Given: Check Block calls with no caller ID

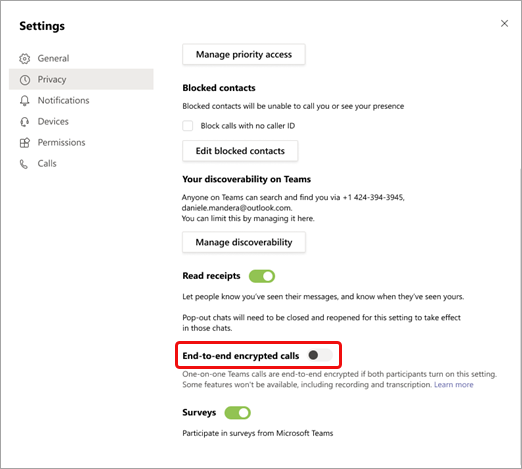Looking at the screenshot, I should tap(188, 126).
